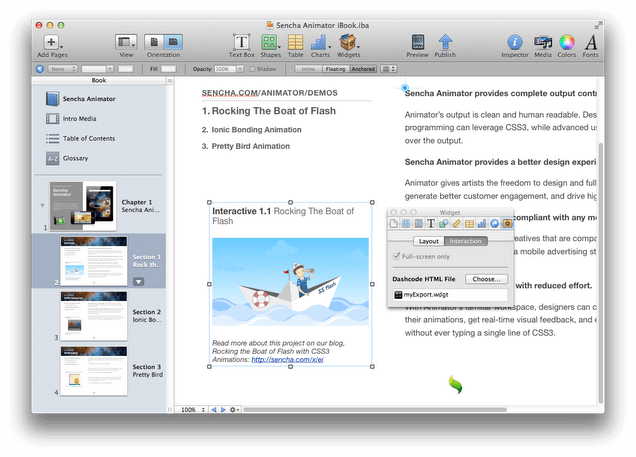This screenshot has height=457, width=636.
Task: Toggle the Shadow checkbox
Action: [252, 69]
